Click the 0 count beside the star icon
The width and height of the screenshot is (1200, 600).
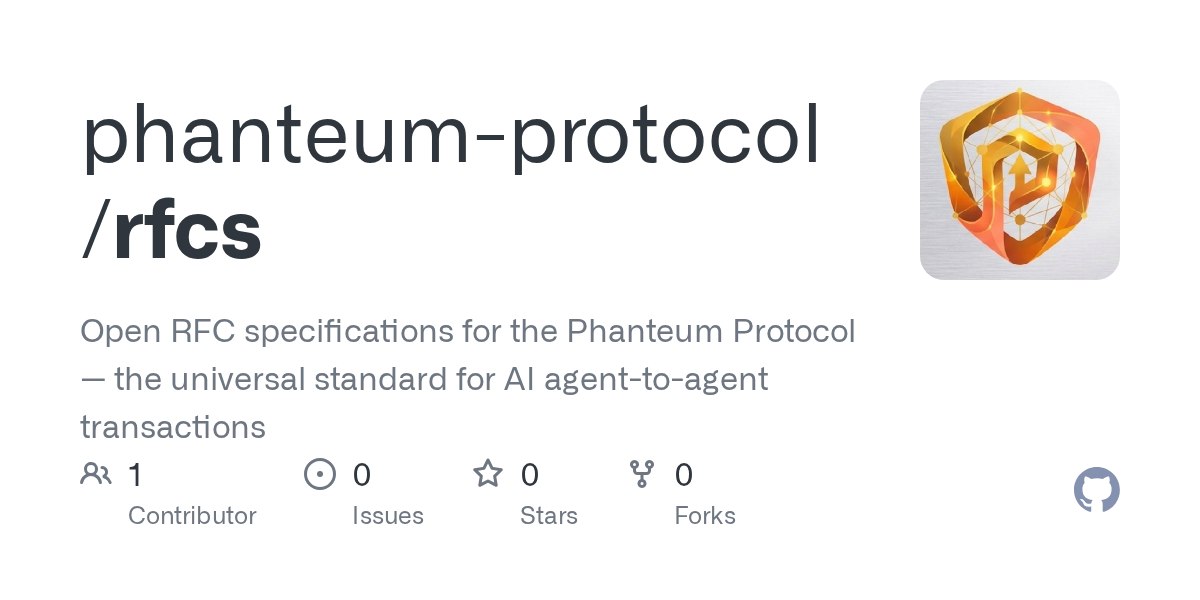click(x=530, y=475)
